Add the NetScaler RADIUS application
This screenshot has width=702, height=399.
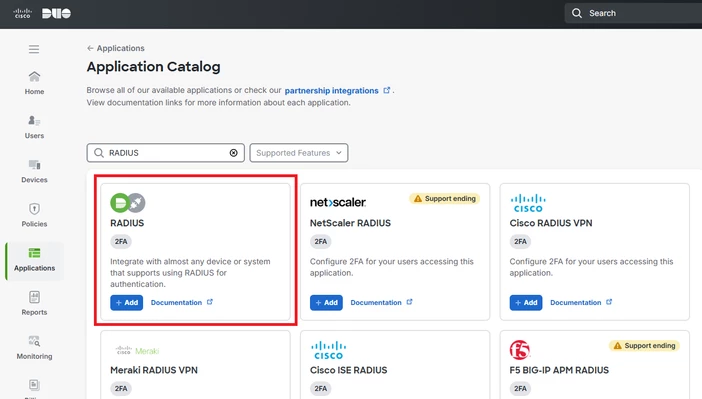pos(326,303)
